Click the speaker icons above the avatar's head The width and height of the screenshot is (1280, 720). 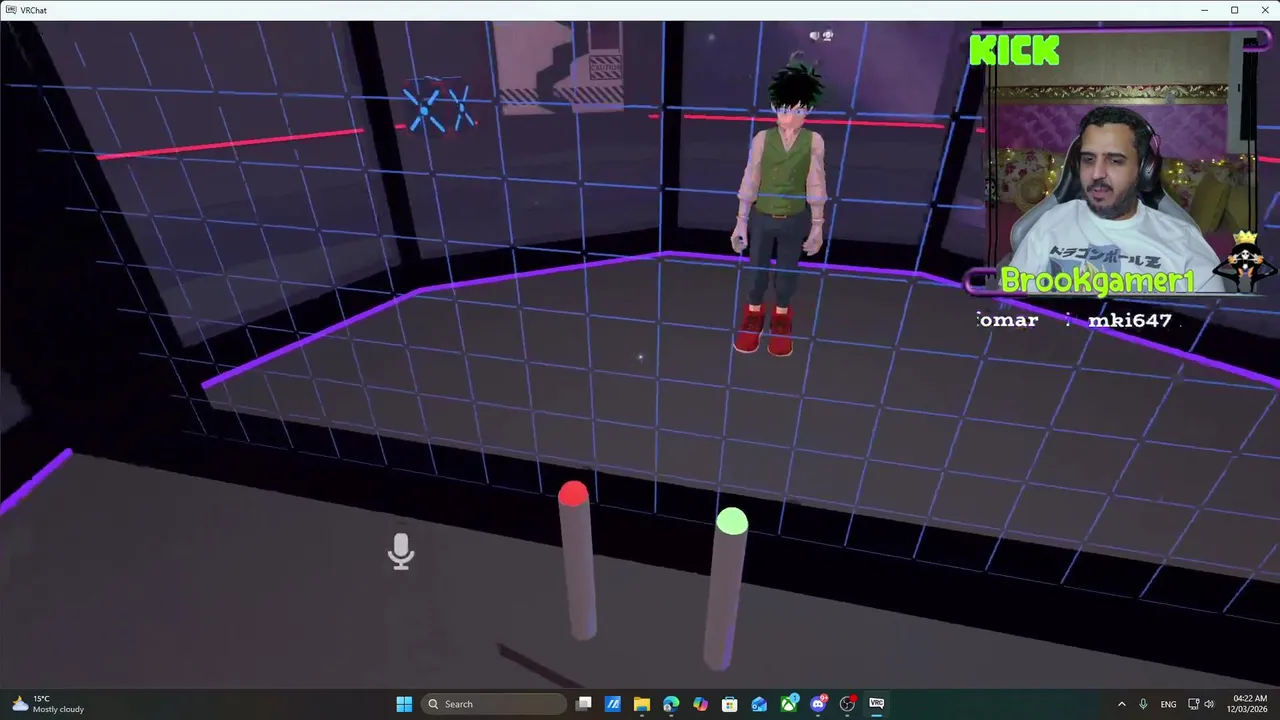pyautogui.click(x=821, y=36)
